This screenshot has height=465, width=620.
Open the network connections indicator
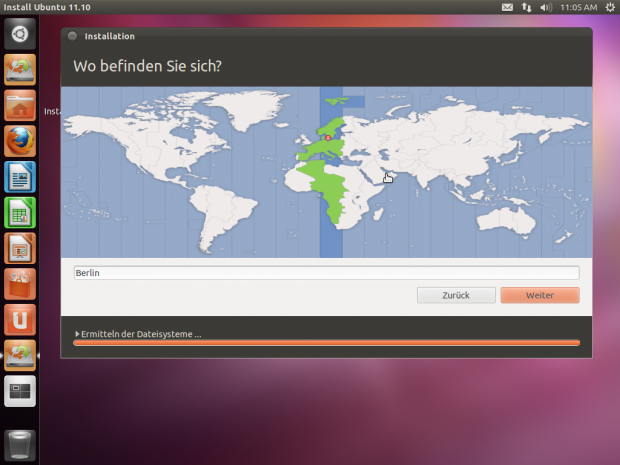coord(527,7)
